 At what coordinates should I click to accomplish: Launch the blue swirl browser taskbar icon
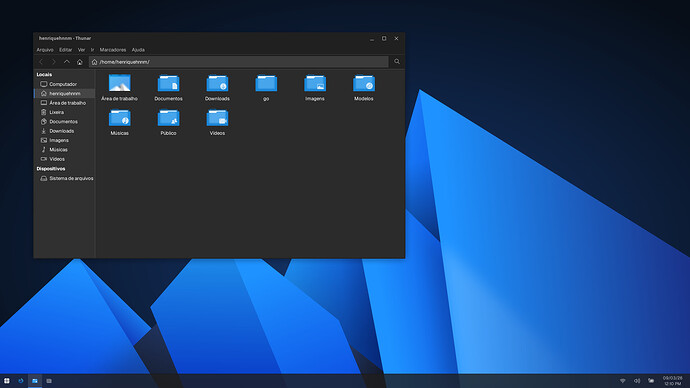[x=21, y=381]
